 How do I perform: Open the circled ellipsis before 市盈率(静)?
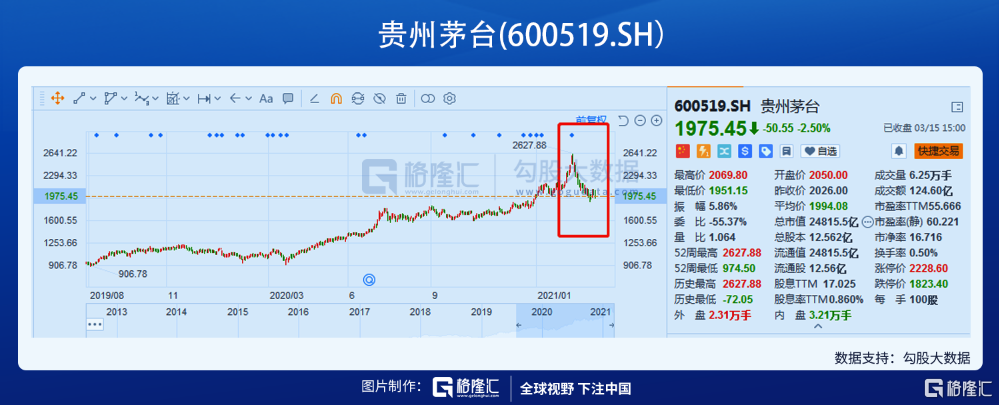[x=867, y=222]
